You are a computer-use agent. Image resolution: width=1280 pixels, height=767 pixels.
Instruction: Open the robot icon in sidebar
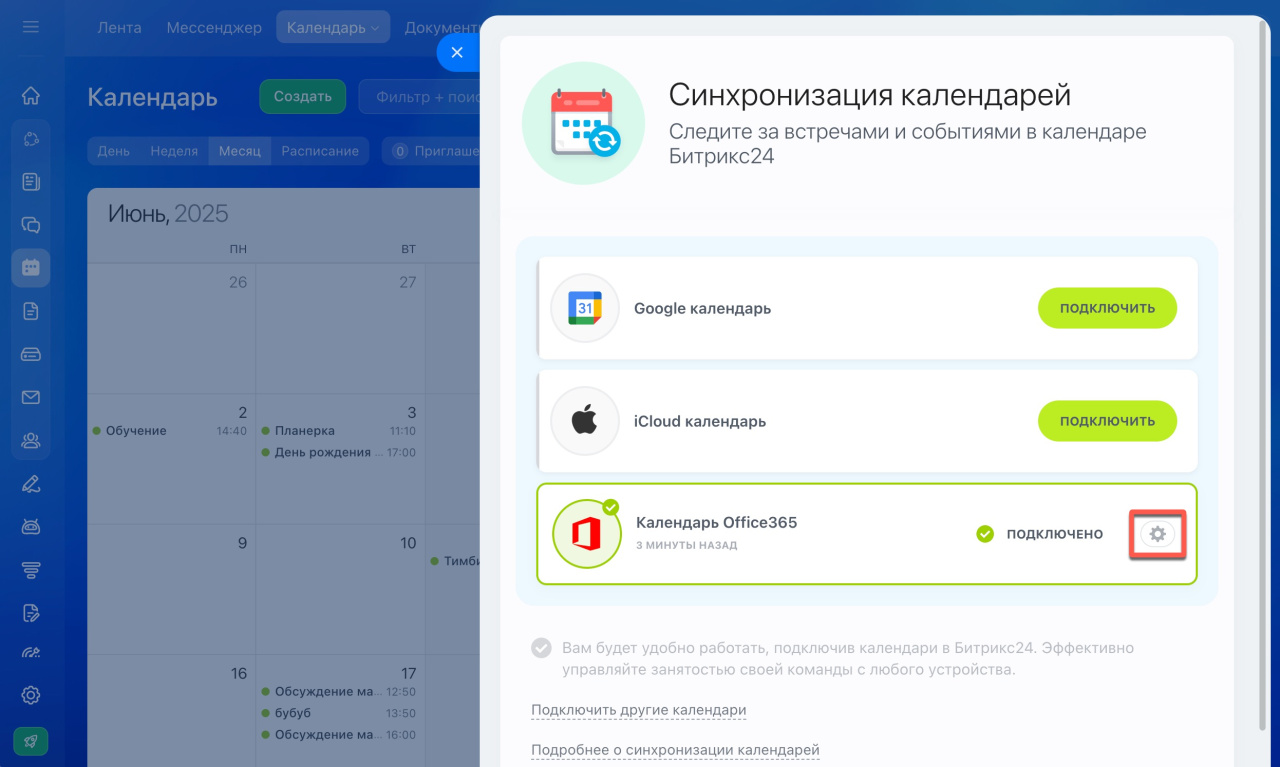31,526
